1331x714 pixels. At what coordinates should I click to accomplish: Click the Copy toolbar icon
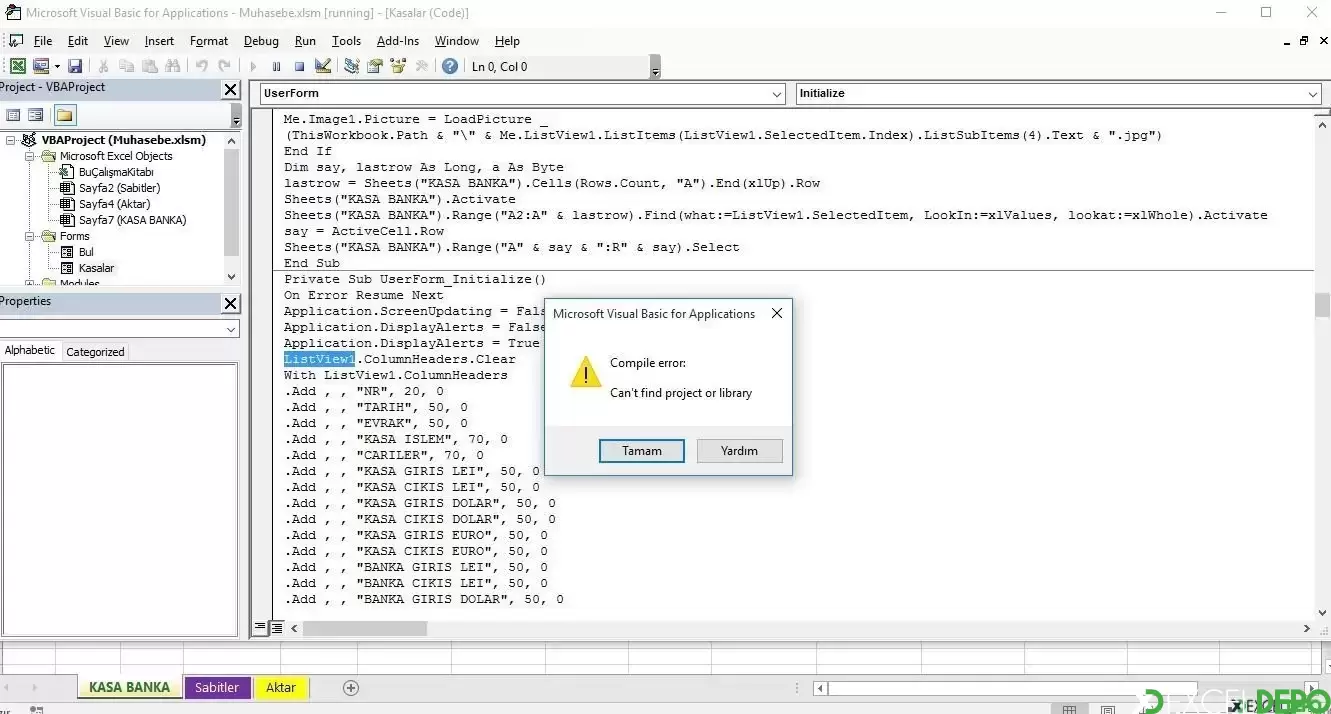(126, 66)
